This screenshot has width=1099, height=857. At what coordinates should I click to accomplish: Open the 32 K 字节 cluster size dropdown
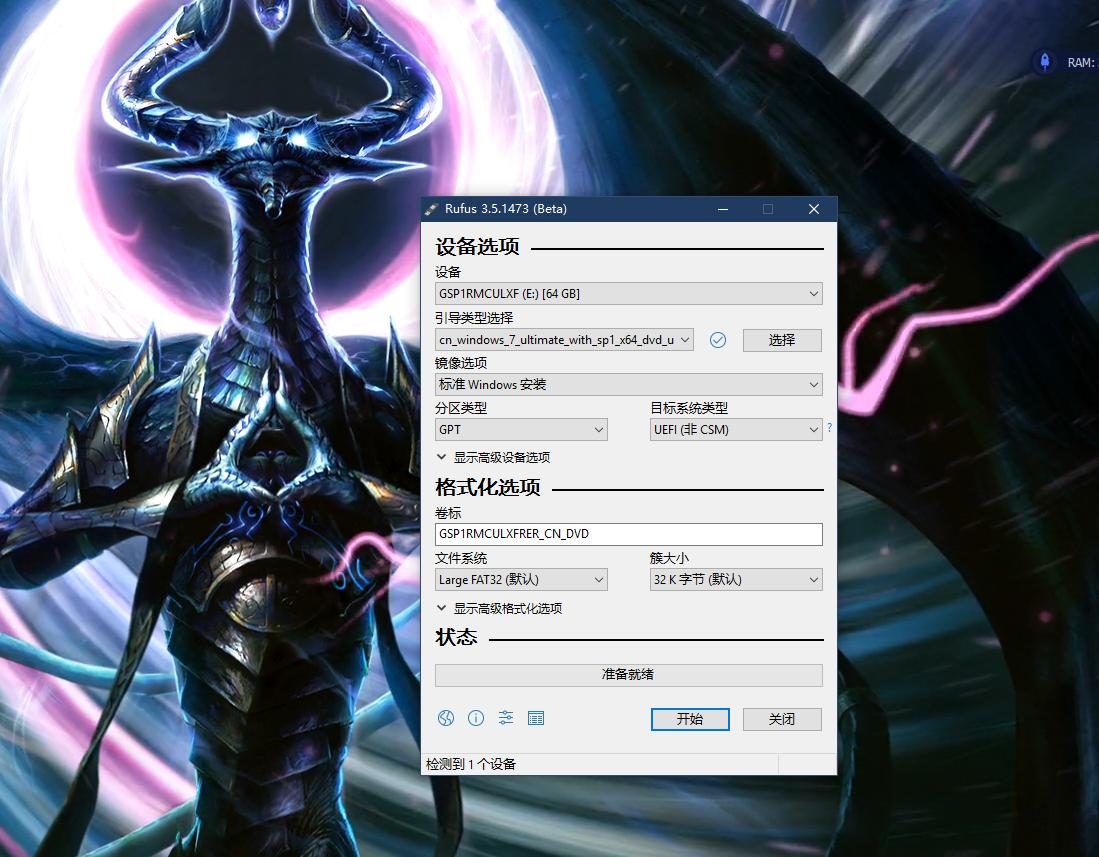coord(736,580)
